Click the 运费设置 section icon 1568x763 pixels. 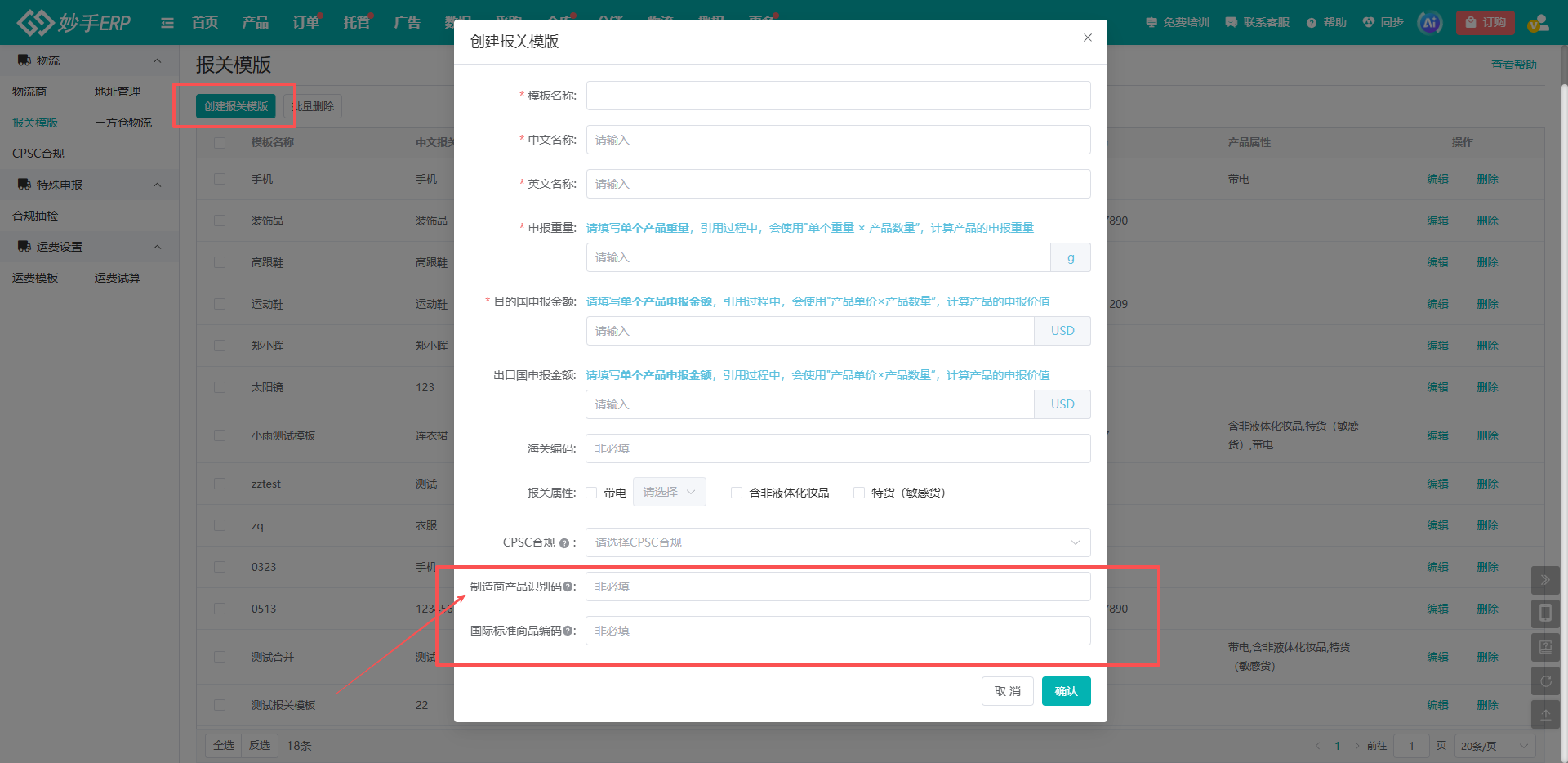click(x=24, y=247)
